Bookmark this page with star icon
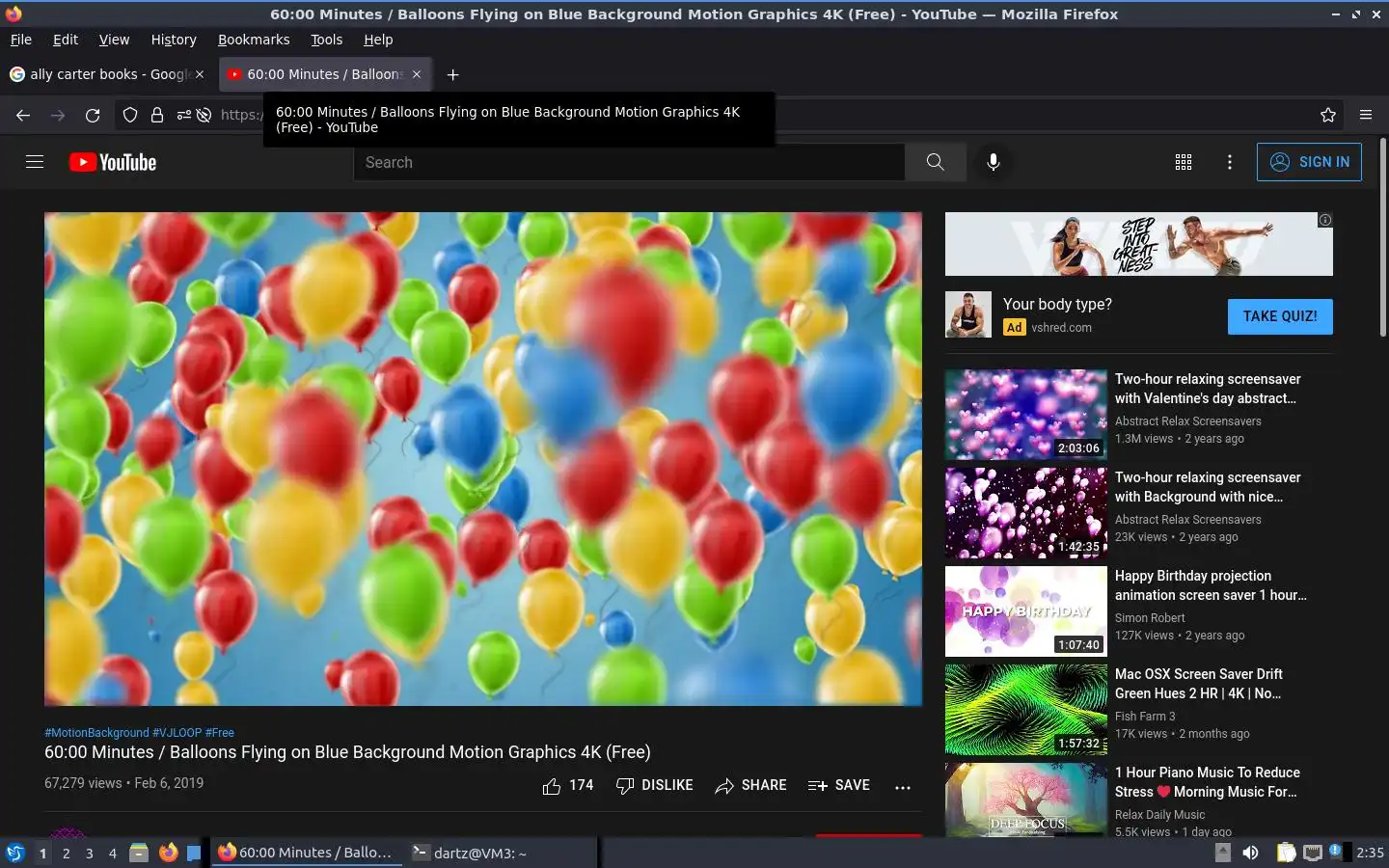The height and width of the screenshot is (868, 1389). (1328, 116)
